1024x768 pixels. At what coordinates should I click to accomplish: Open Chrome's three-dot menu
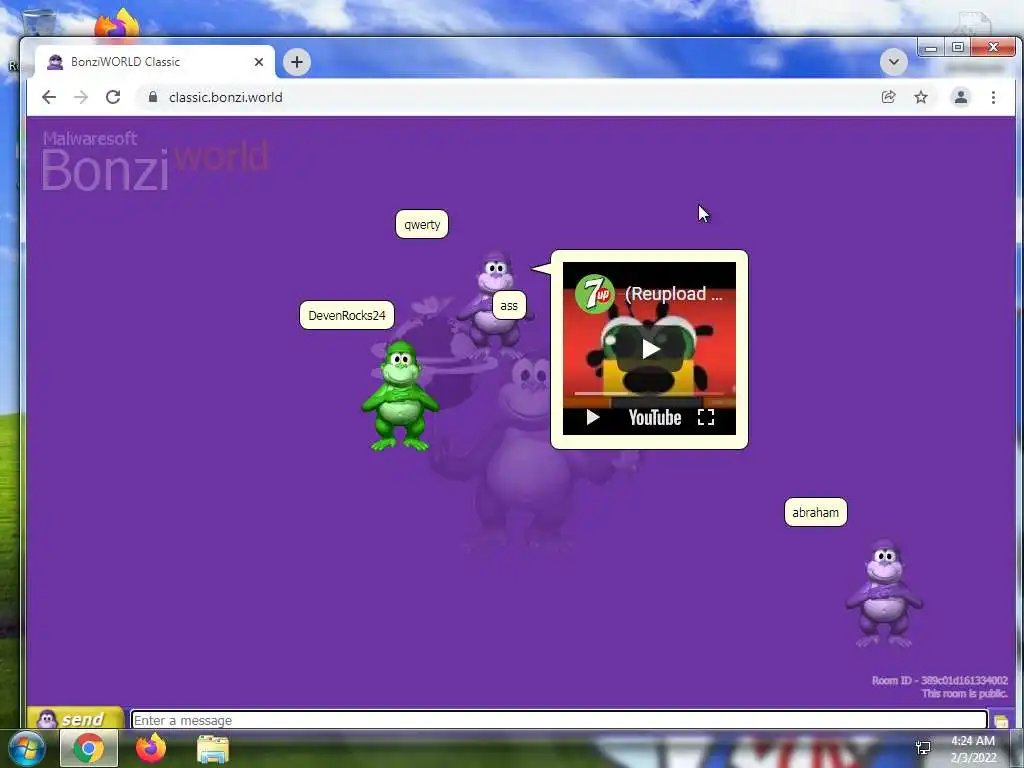(x=993, y=97)
